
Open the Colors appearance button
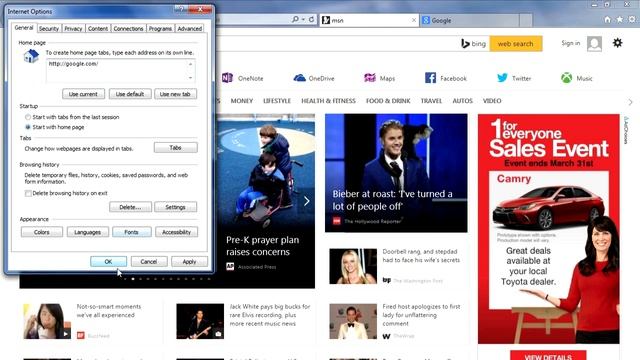(42, 232)
